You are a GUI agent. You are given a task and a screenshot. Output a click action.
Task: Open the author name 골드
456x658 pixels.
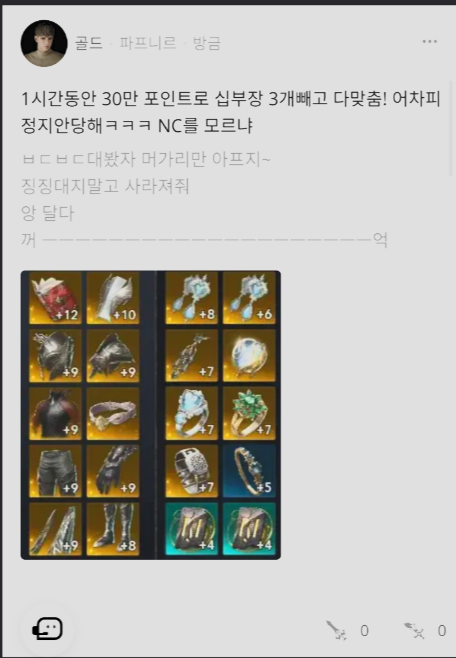point(89,43)
